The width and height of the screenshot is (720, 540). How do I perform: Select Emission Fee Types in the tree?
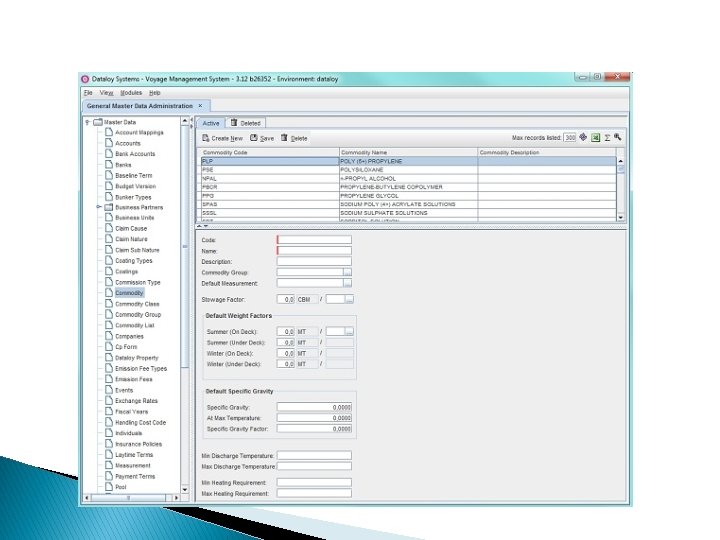pyautogui.click(x=141, y=368)
